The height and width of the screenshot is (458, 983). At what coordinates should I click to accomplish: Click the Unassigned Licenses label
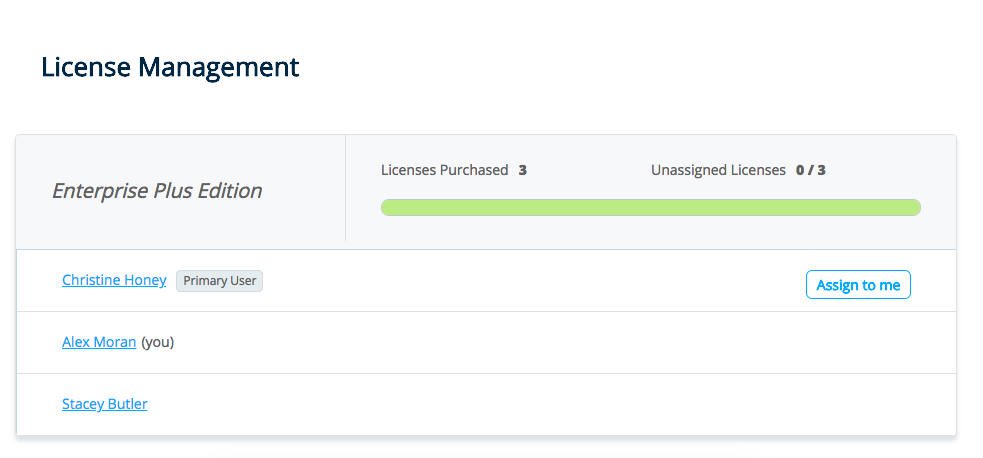tap(718, 170)
